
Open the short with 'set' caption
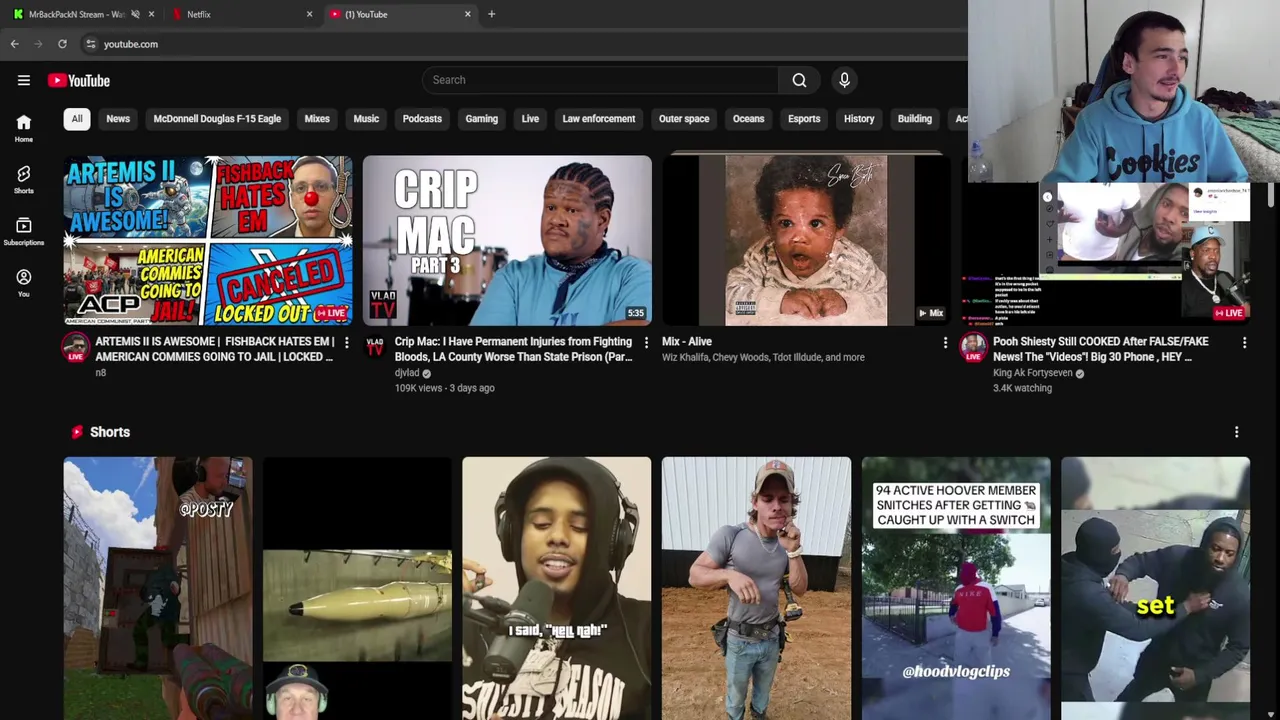point(1155,588)
